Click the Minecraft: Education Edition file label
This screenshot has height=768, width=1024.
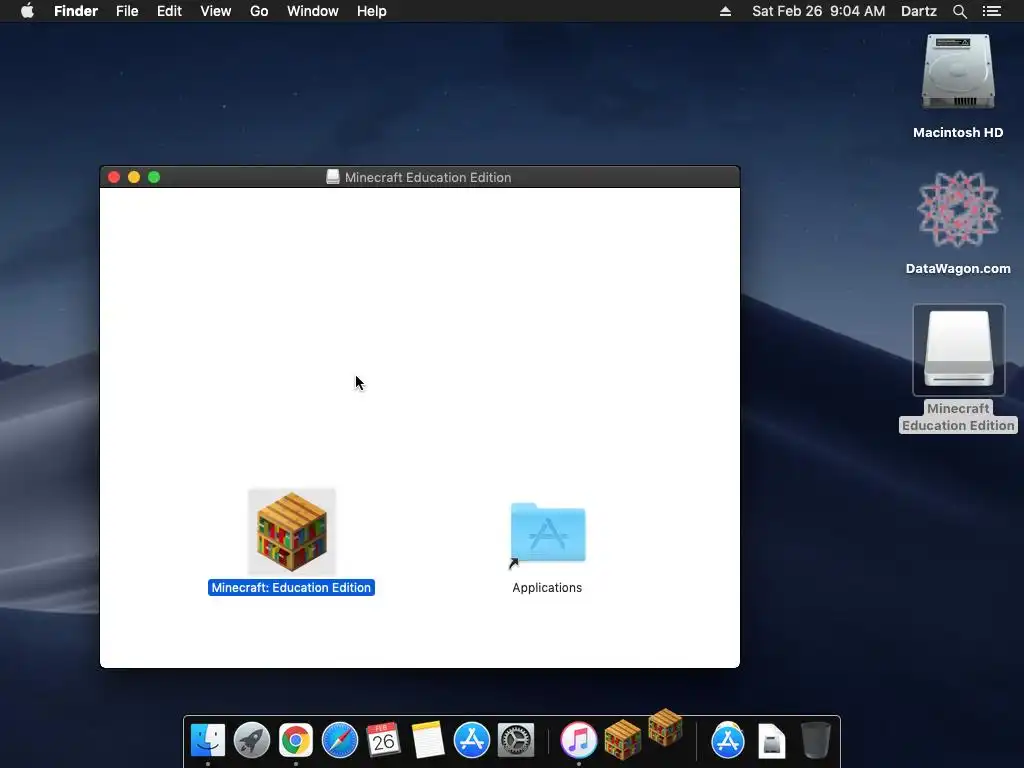tap(291, 588)
